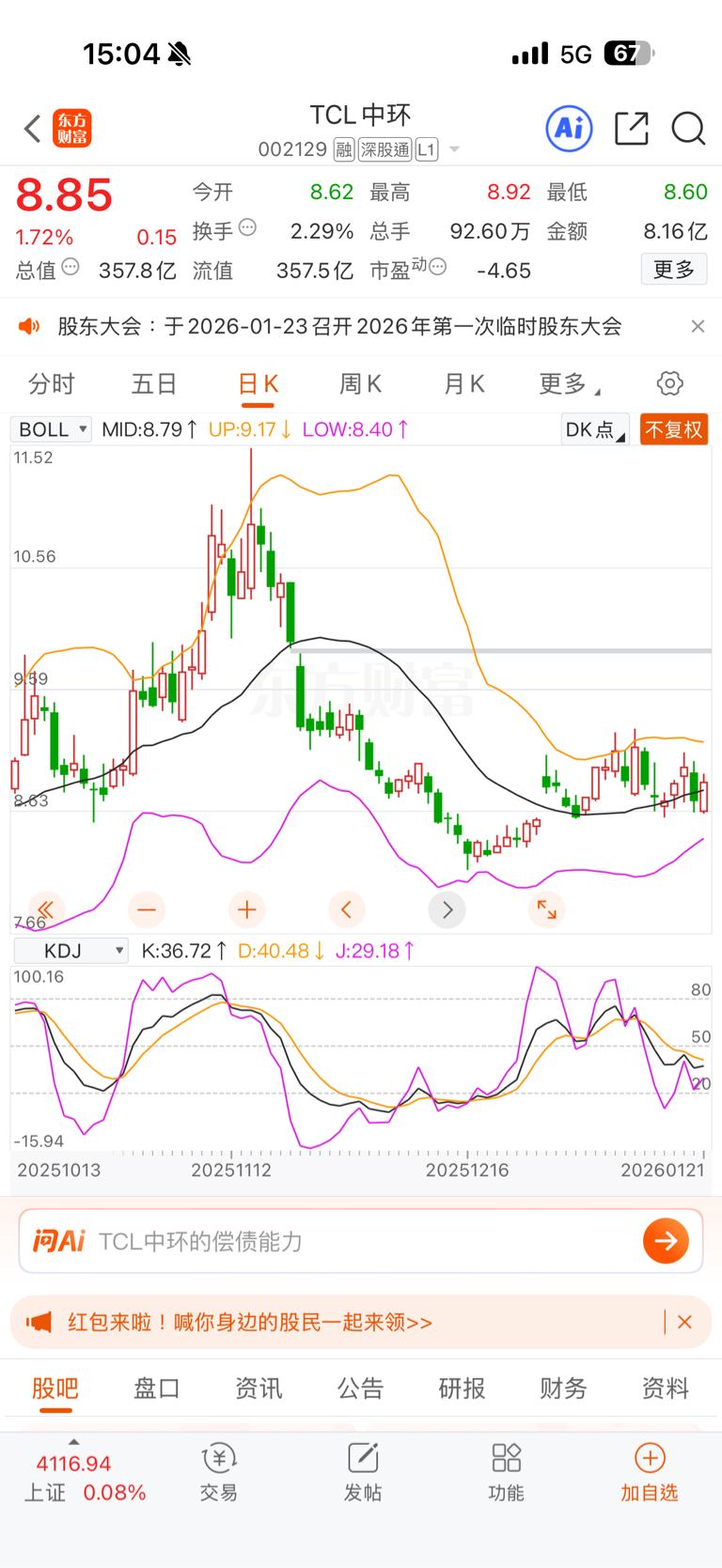Tap the KDJ D:40.48 value
The image size is (722, 1568).
click(281, 951)
